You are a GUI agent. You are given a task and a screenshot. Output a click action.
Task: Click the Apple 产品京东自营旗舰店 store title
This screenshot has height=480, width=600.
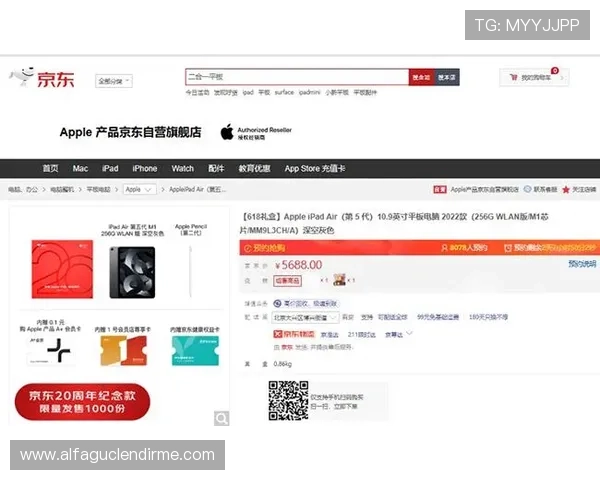[x=130, y=132]
